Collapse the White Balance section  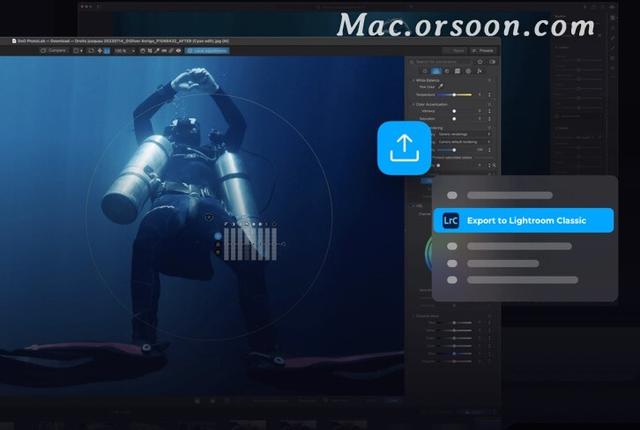tap(413, 80)
